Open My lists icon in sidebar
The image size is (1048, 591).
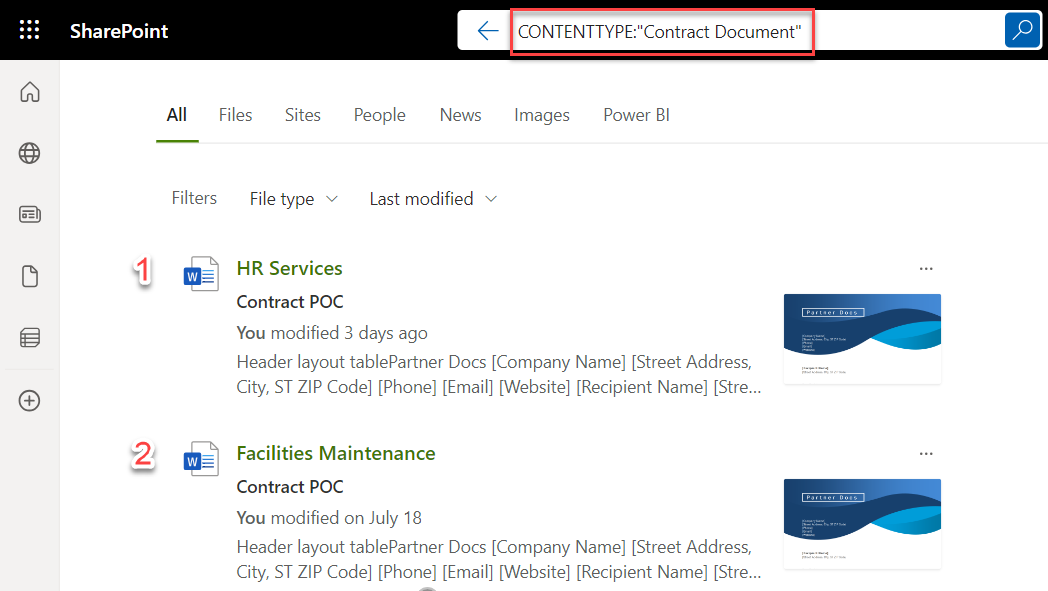pyautogui.click(x=29, y=338)
